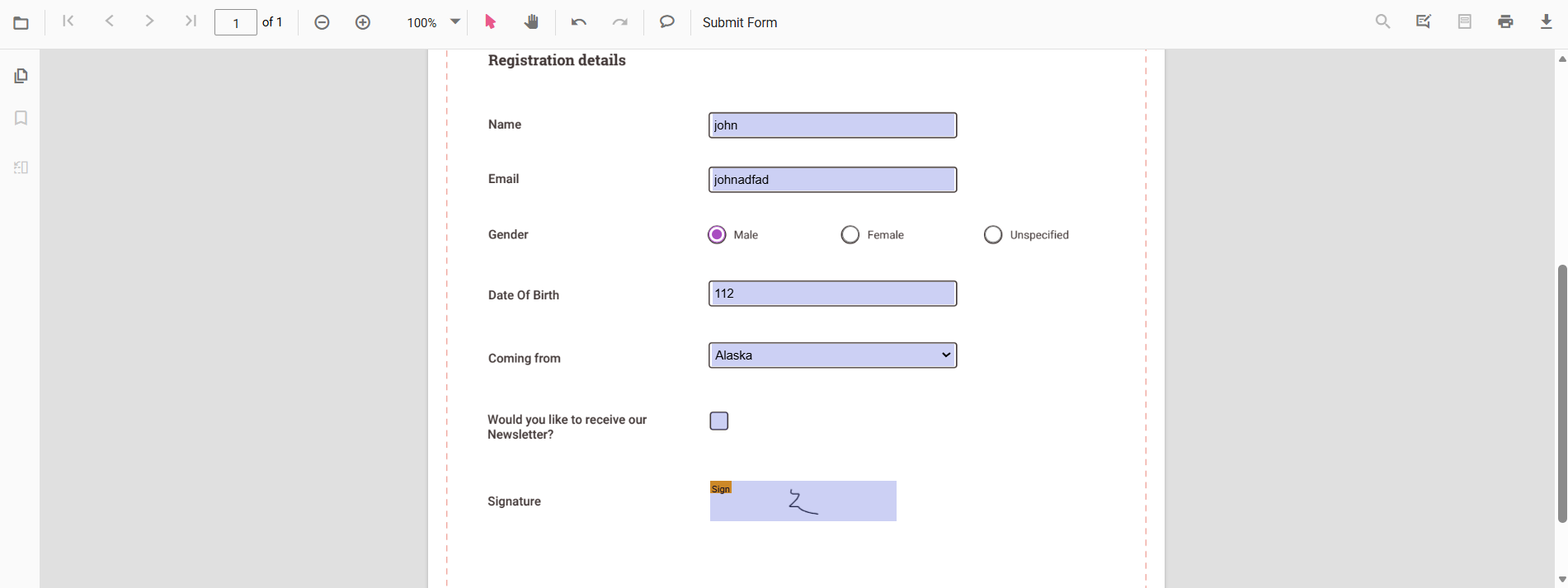Open the bookmarks side panel
The width and height of the screenshot is (1568, 588).
(21, 118)
